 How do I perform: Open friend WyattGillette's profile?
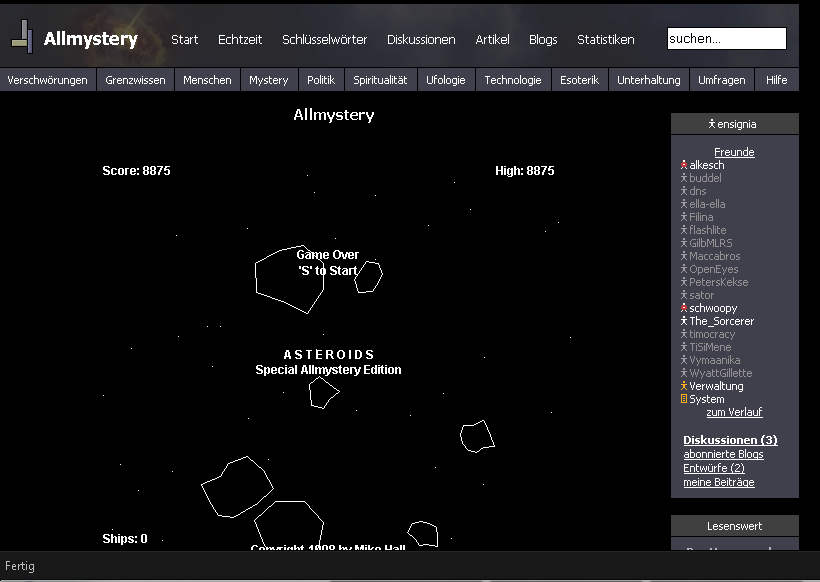pos(721,373)
